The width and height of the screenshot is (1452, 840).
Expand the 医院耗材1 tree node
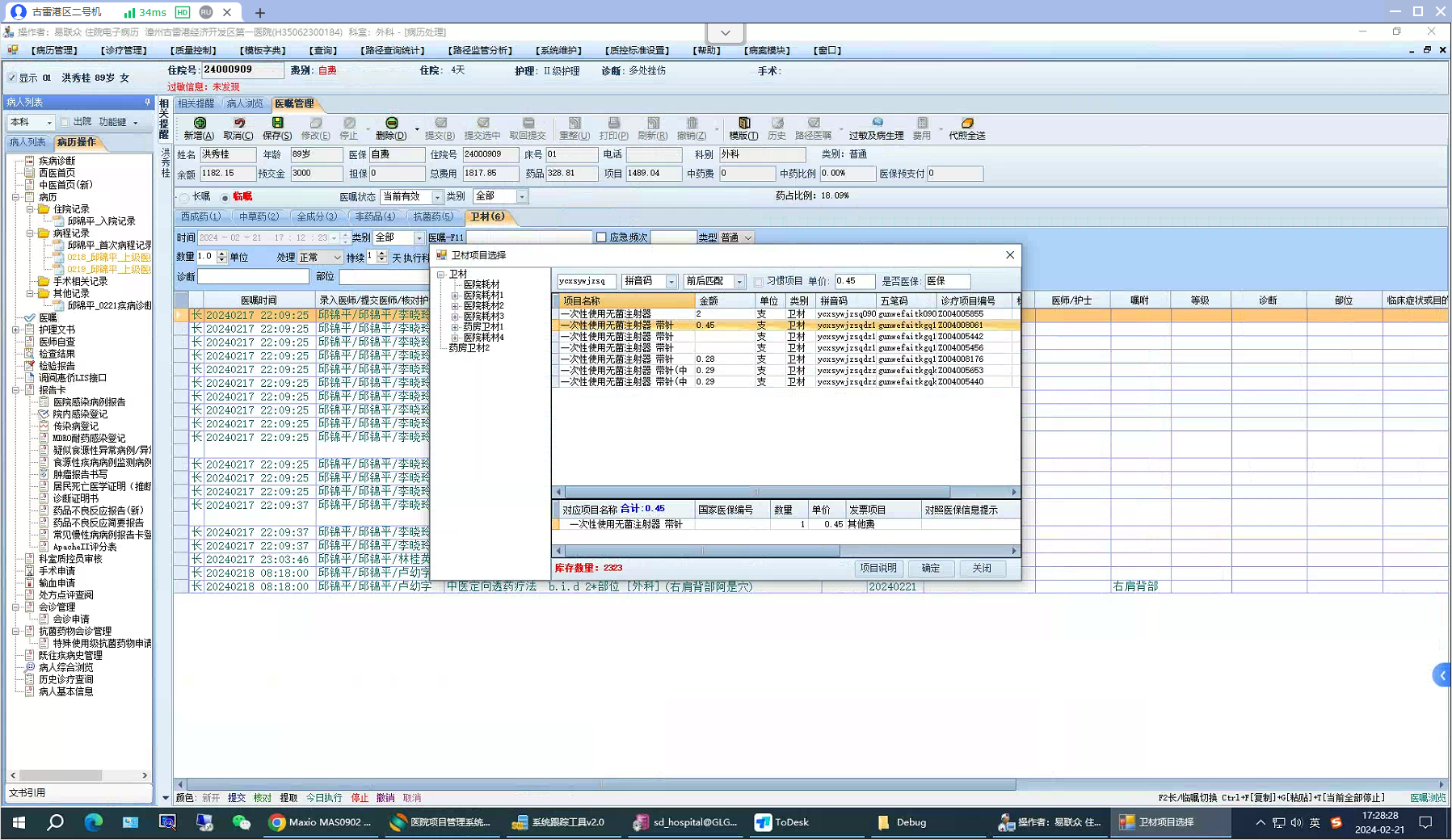(455, 296)
